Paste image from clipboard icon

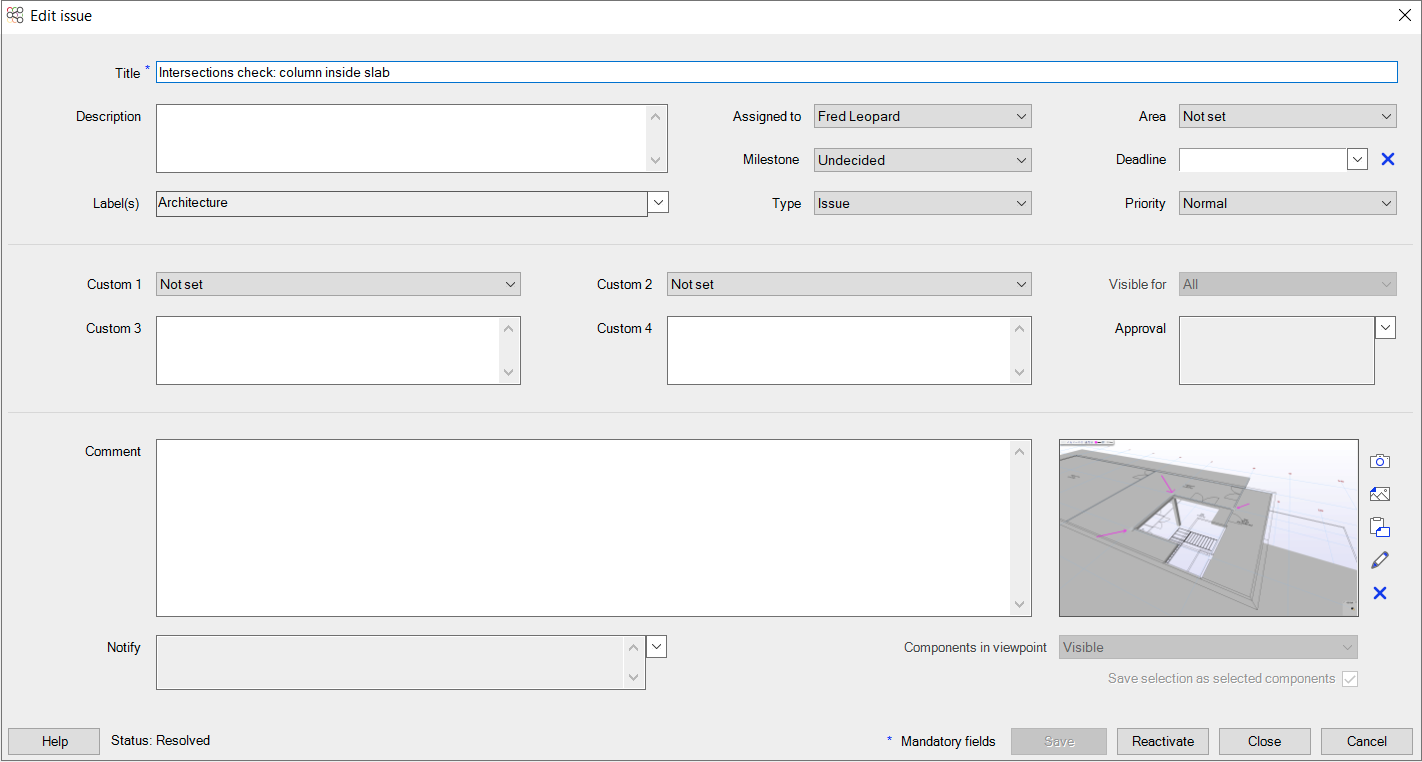(x=1380, y=527)
